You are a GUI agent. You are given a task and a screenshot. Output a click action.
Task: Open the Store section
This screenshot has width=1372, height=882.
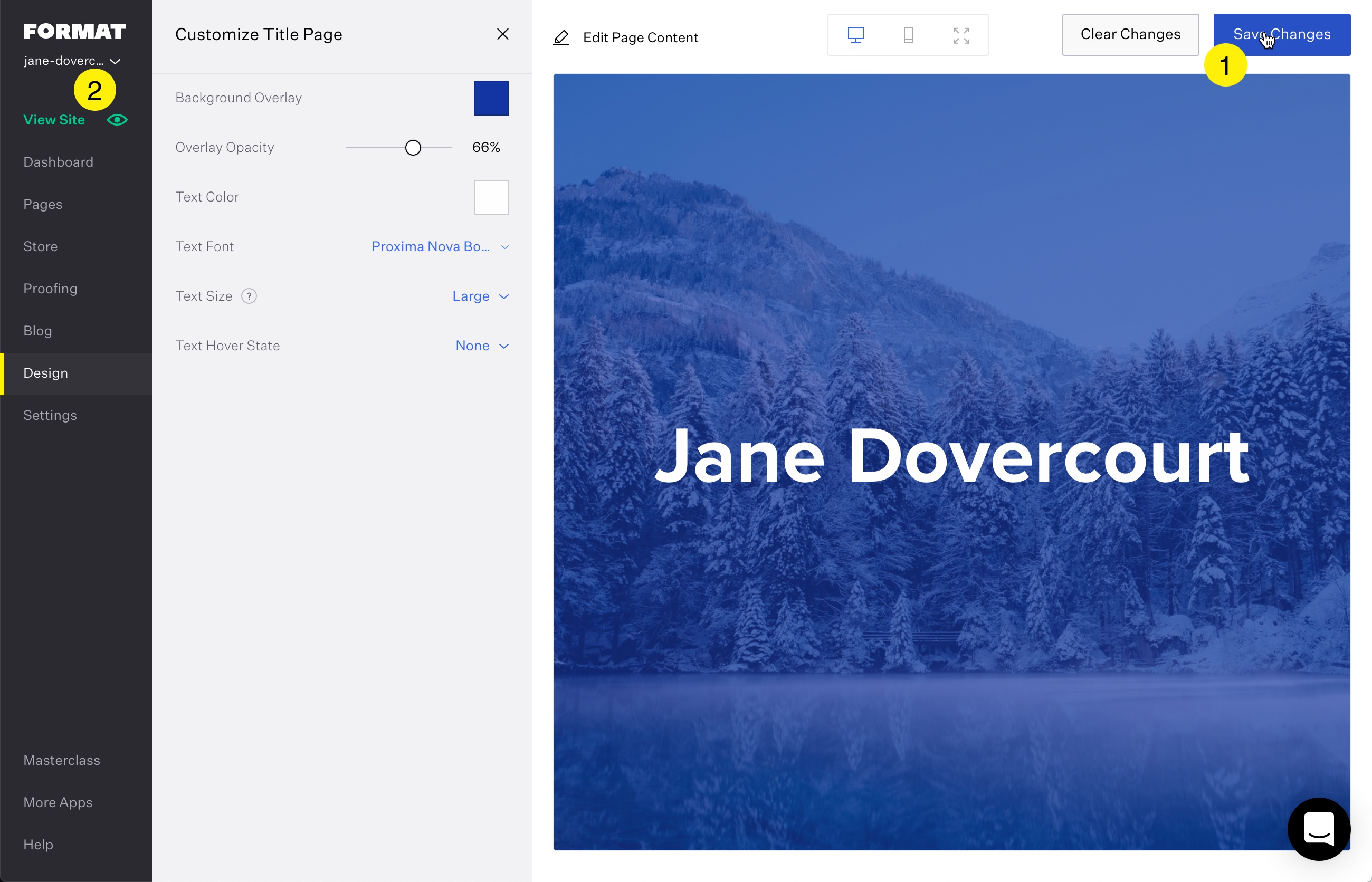tap(41, 246)
